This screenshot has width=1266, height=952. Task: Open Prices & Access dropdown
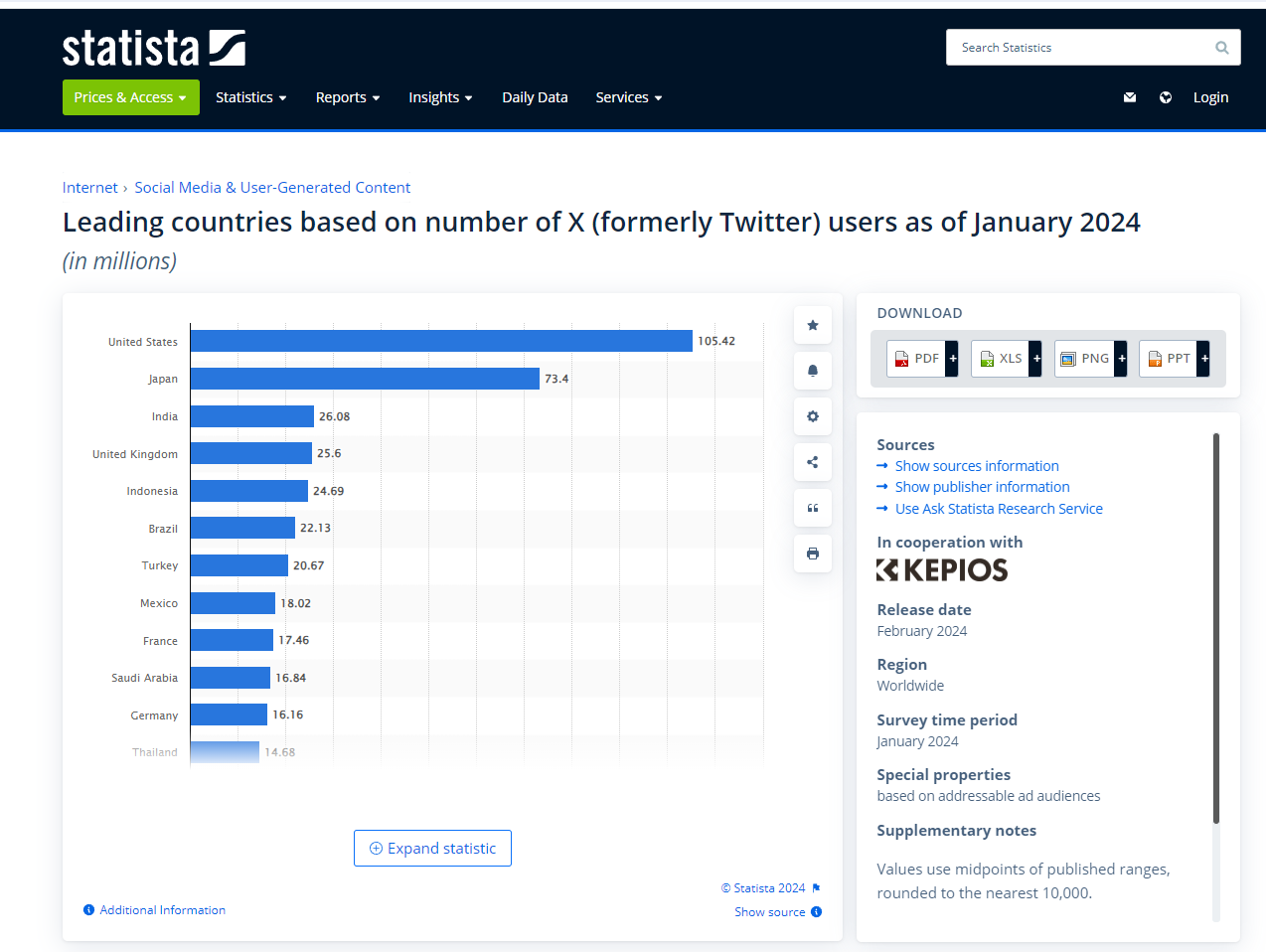tap(130, 97)
